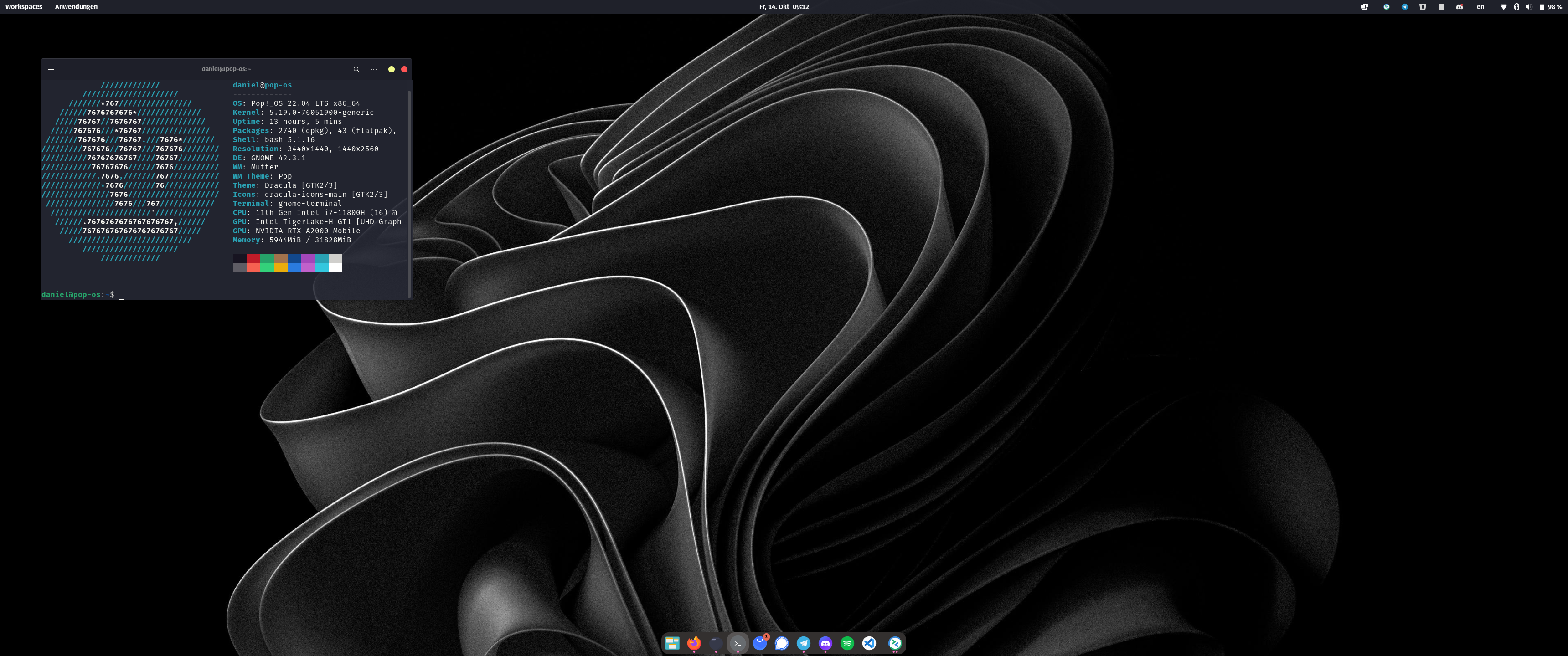Open Discord from the dock
Image resolution: width=1568 pixels, height=656 pixels.
point(826,643)
